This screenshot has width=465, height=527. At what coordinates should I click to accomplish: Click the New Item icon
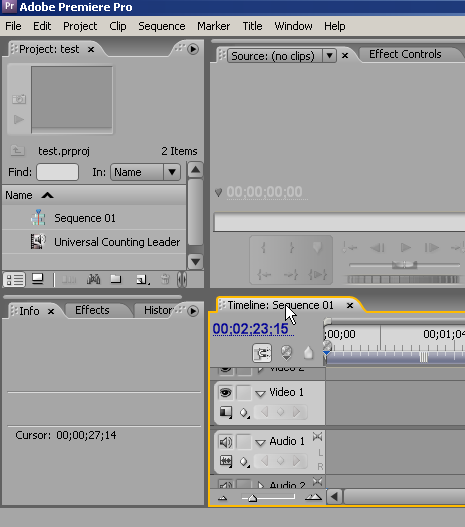142,279
